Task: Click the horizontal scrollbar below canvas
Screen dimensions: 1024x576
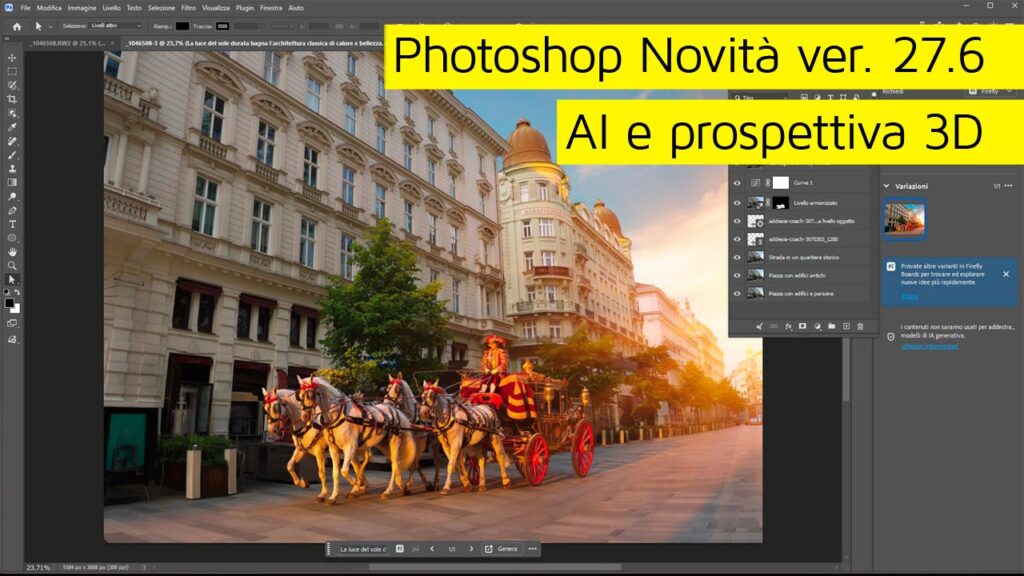Action: click(x=494, y=568)
